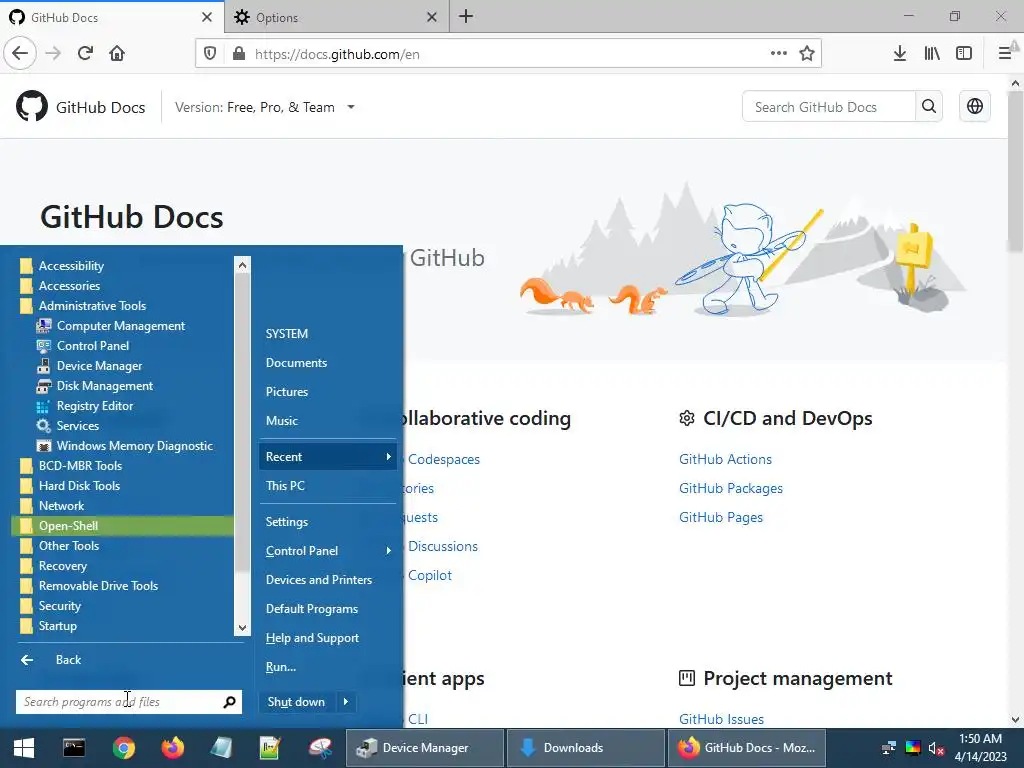Bookmark this page with the star icon
This screenshot has width=1024, height=768.
[x=807, y=54]
